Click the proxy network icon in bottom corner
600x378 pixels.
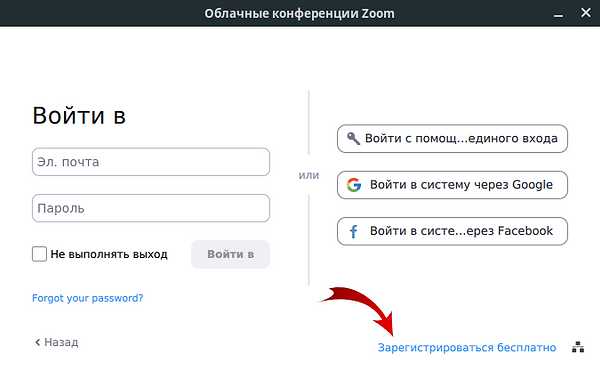coord(578,347)
